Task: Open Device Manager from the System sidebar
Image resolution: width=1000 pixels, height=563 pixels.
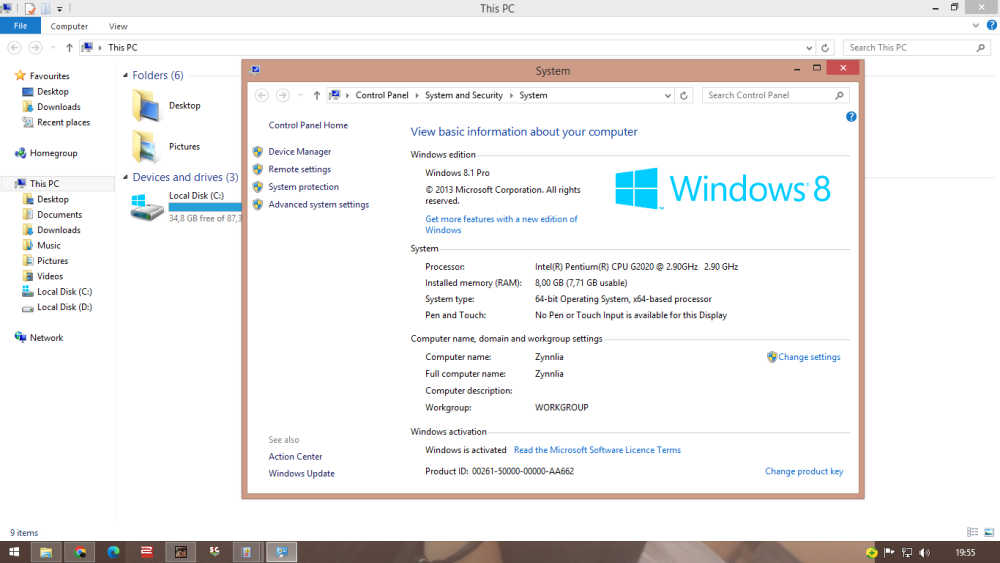Action: pos(299,152)
